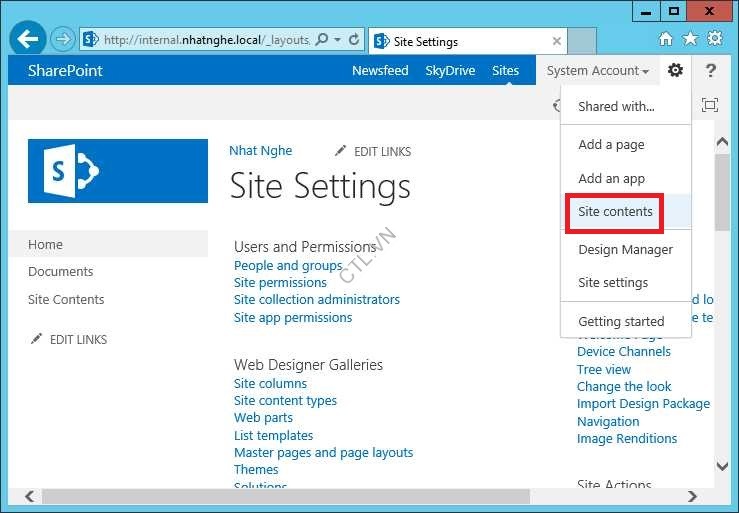This screenshot has height=513, width=739.
Task: Click the SharePoint brand label
Action: click(x=65, y=71)
